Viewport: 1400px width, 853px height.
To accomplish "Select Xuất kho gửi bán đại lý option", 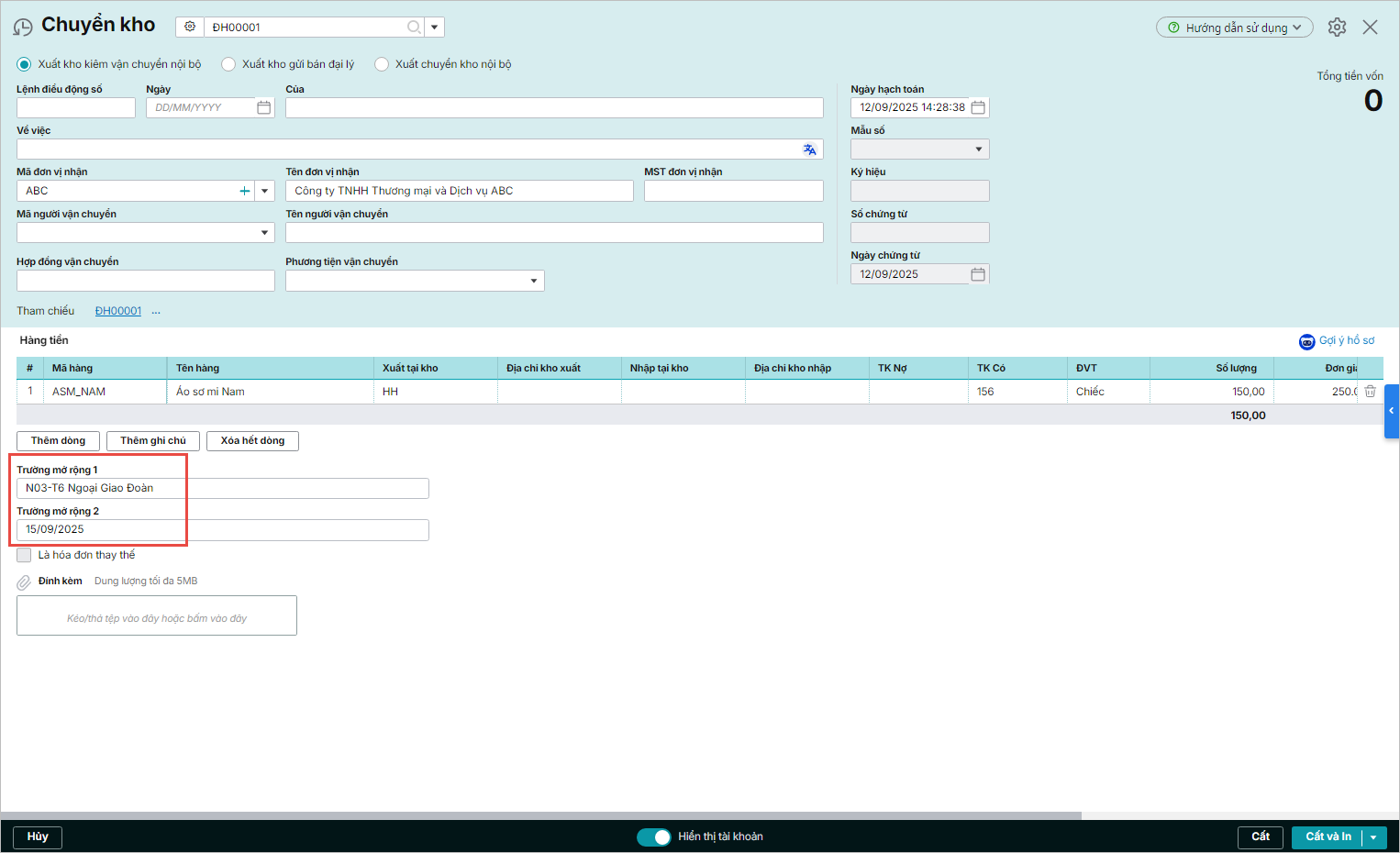I will click(x=228, y=64).
